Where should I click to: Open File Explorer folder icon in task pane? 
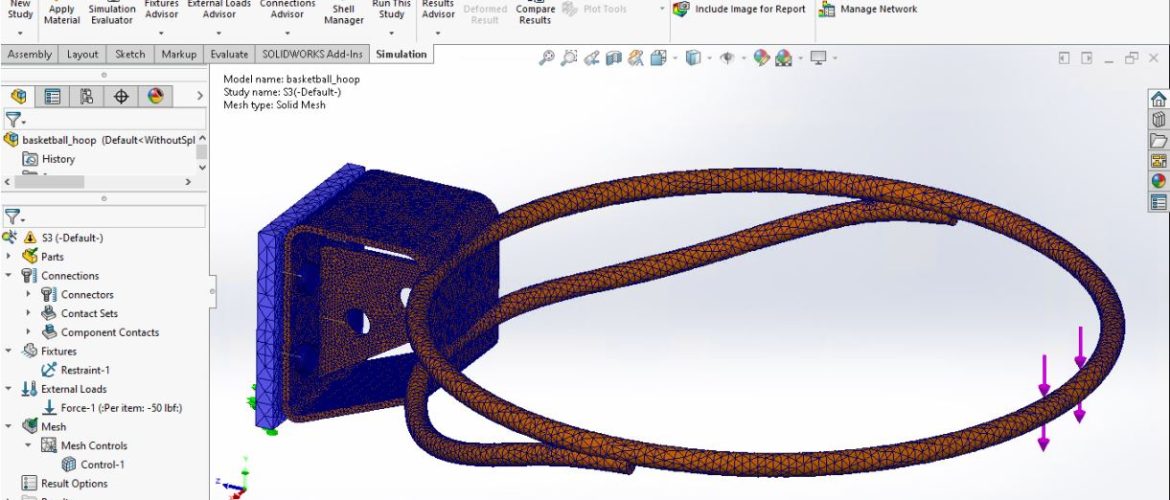[1158, 141]
